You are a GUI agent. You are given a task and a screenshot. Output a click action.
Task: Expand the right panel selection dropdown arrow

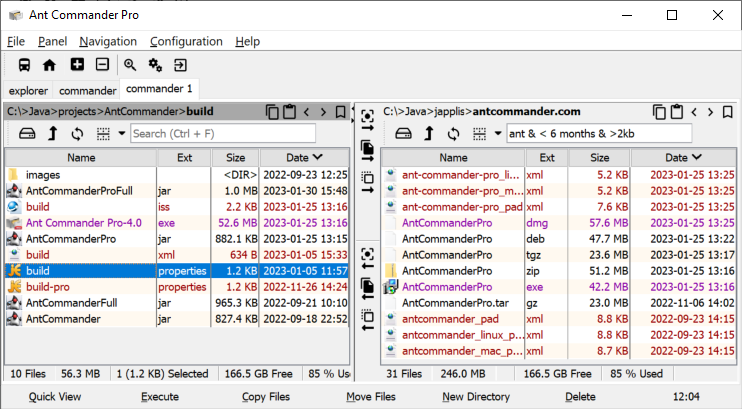pos(498,133)
